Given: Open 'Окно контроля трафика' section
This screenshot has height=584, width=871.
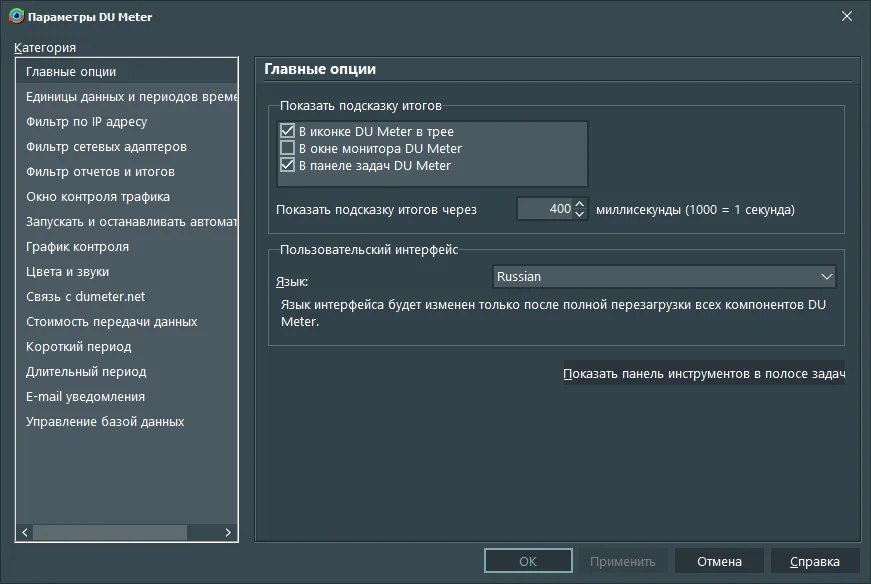Looking at the screenshot, I should pos(98,197).
